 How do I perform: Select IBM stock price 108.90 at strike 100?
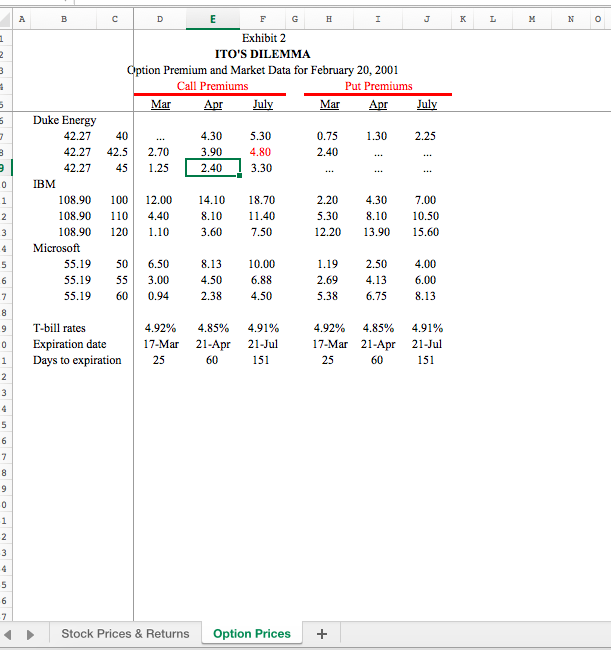point(75,200)
